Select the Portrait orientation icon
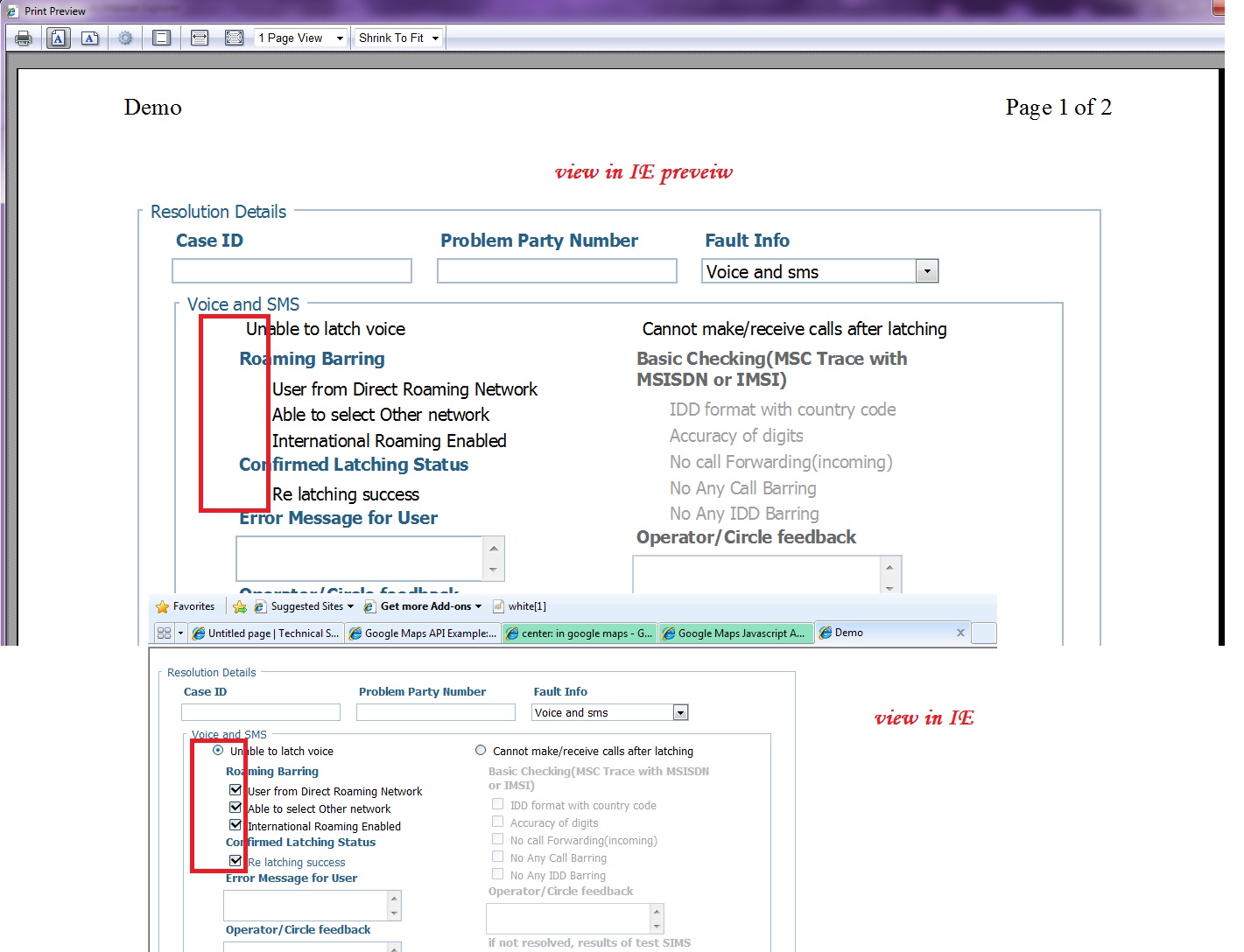 58,38
